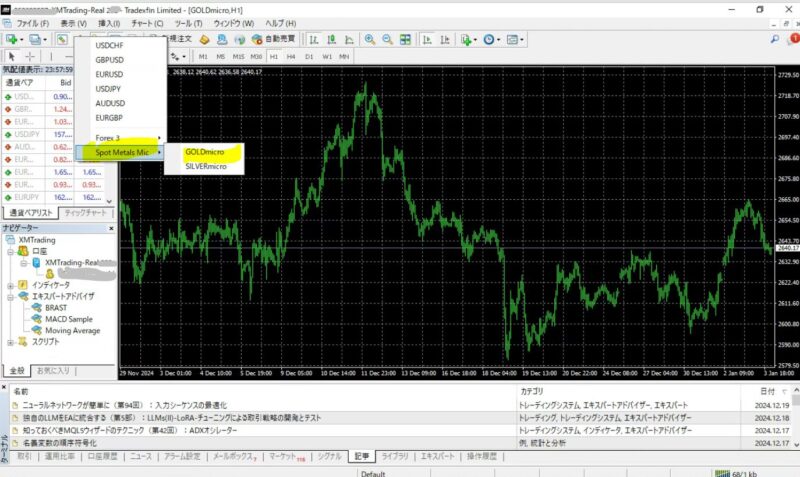Select the H4 timeframe
This screenshot has width=800, height=477.
[291, 57]
